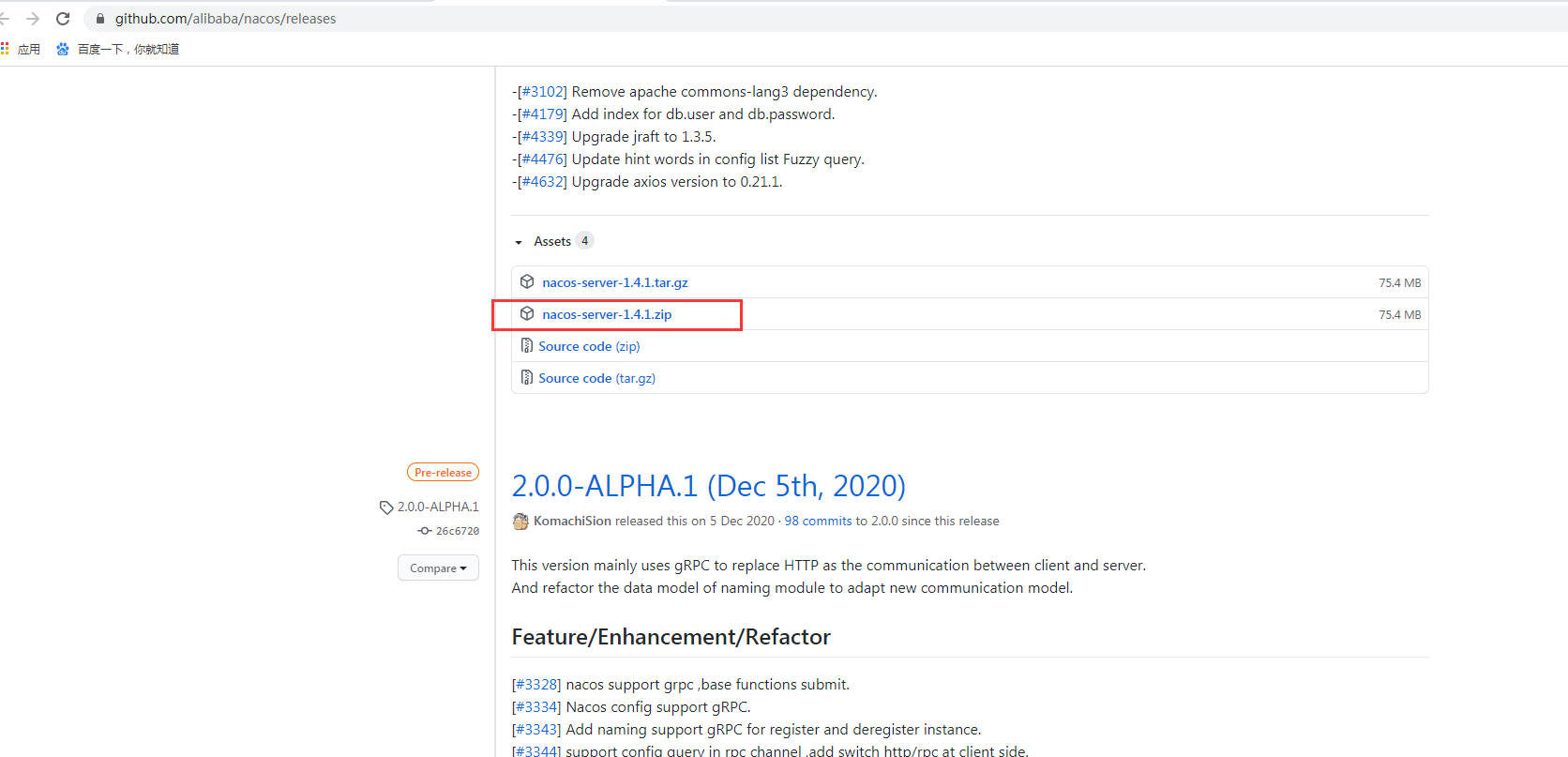The height and width of the screenshot is (757, 1568).
Task: Click the package icon beside nacos-server-1.4.1.tar.gz
Action: click(527, 281)
